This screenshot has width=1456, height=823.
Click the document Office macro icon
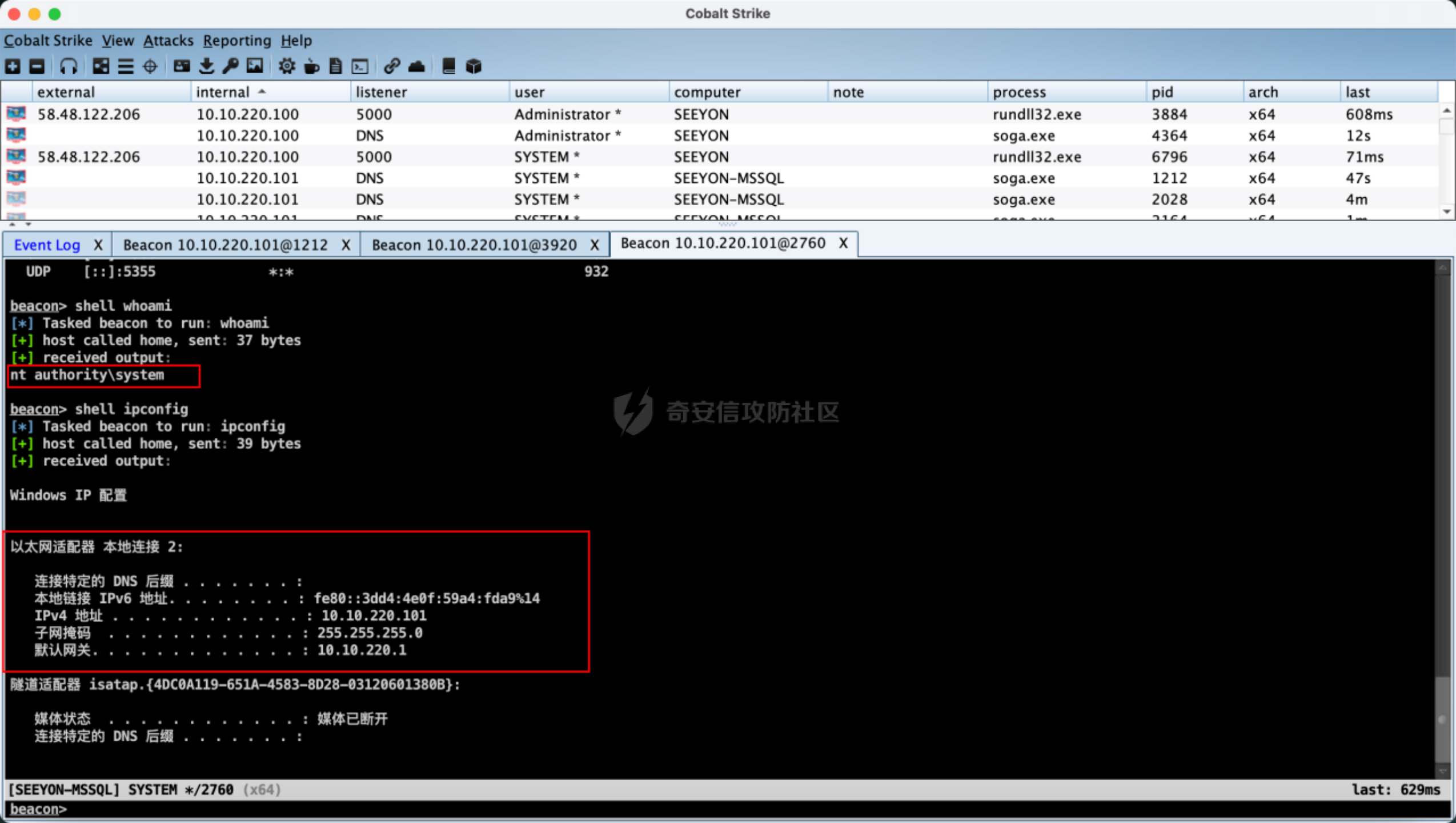(335, 66)
